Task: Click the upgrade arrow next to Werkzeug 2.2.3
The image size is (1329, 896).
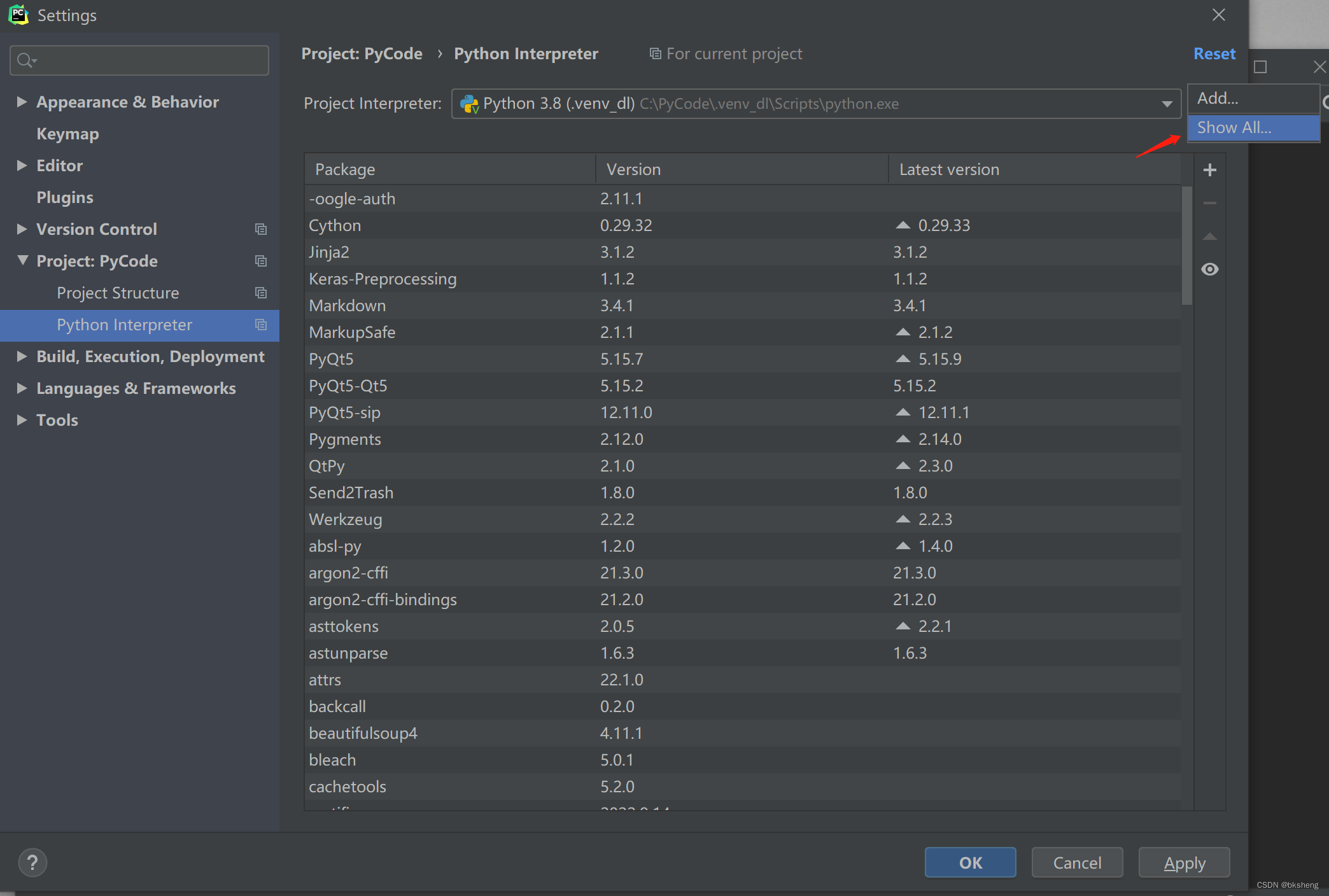Action: [903, 519]
